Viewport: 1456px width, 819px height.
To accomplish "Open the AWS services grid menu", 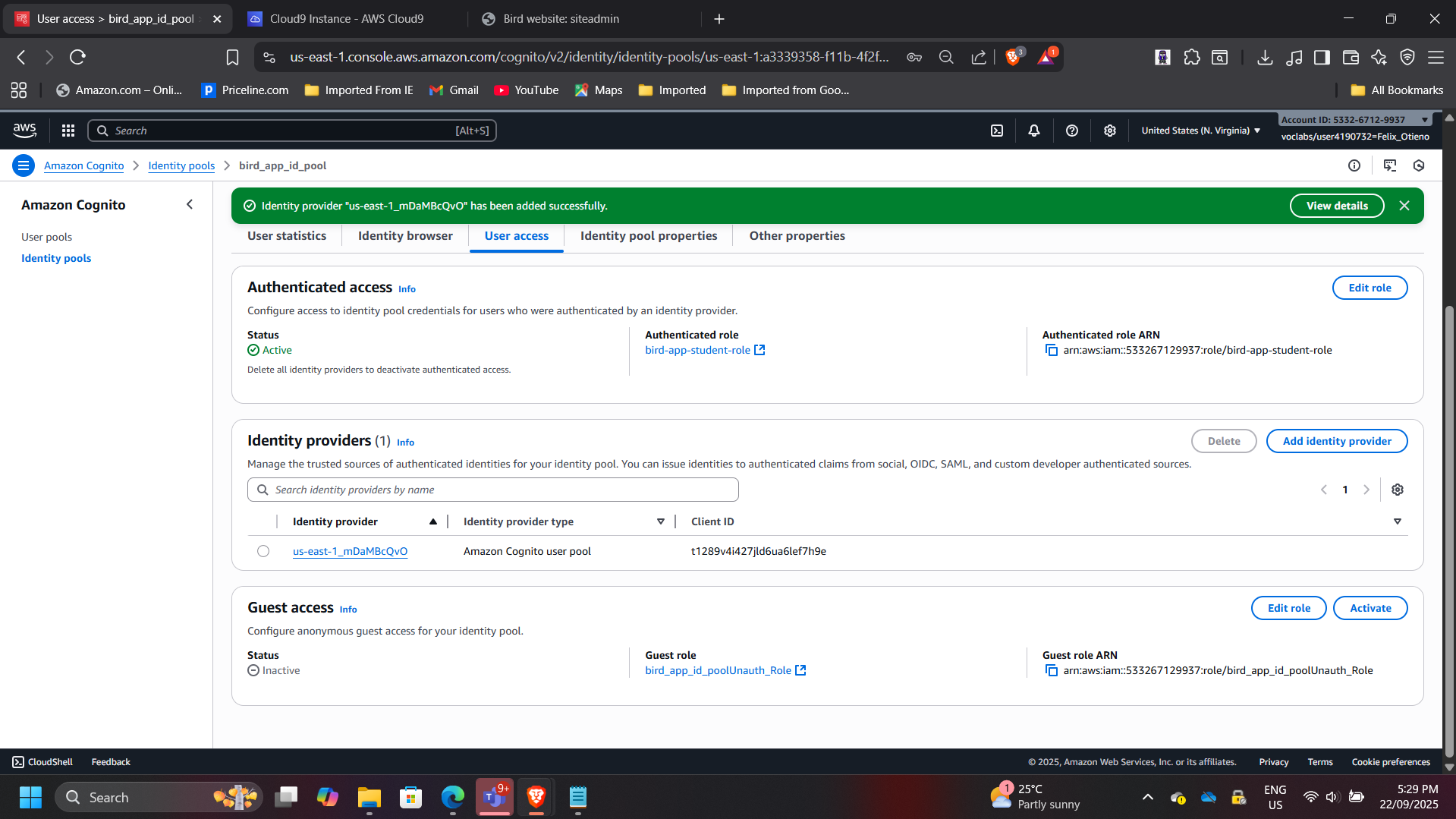I will [x=68, y=131].
